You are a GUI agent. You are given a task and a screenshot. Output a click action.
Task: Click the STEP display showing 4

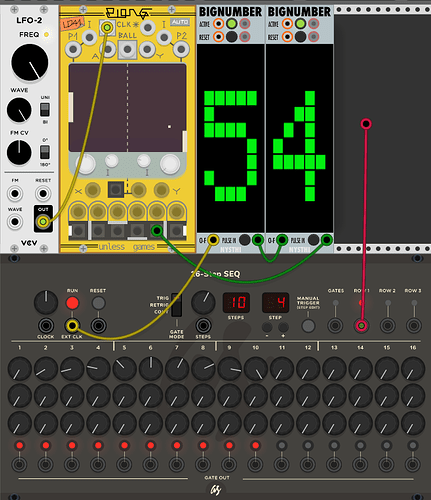coord(275,303)
